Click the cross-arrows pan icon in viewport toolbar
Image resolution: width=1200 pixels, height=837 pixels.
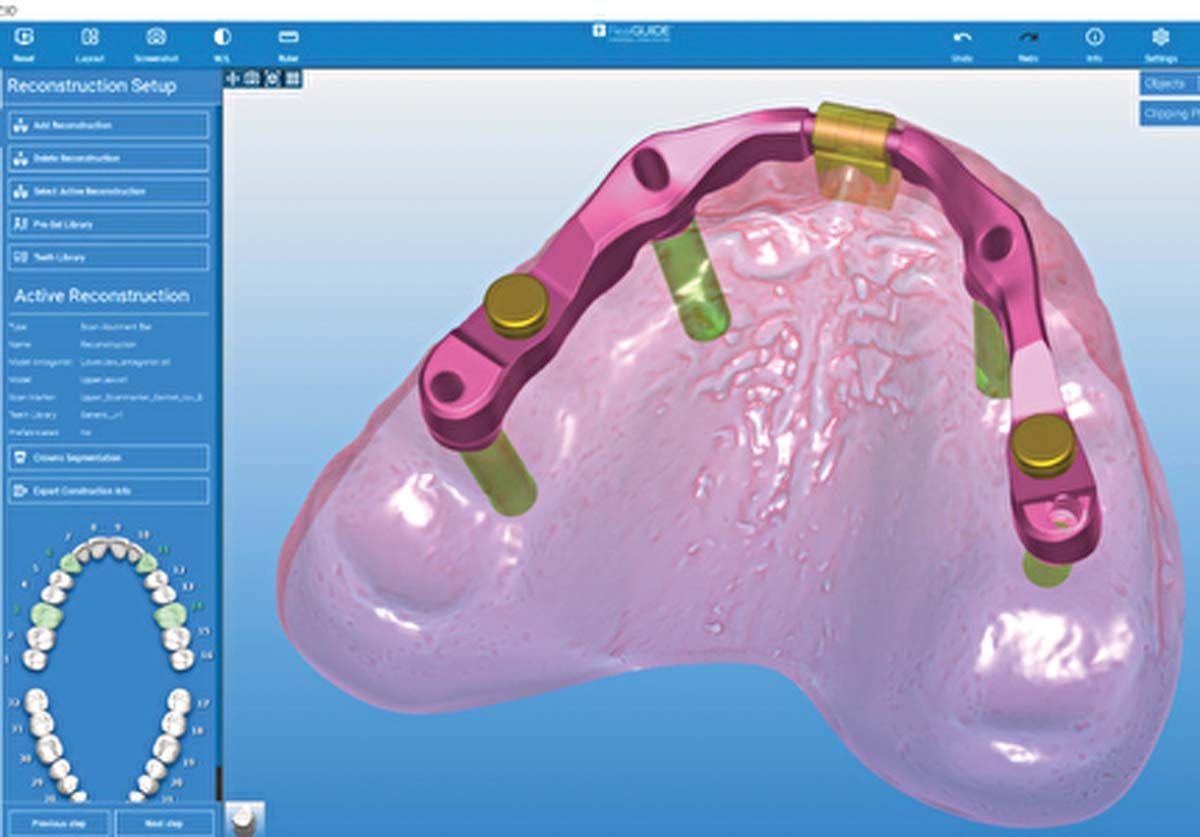click(x=233, y=78)
